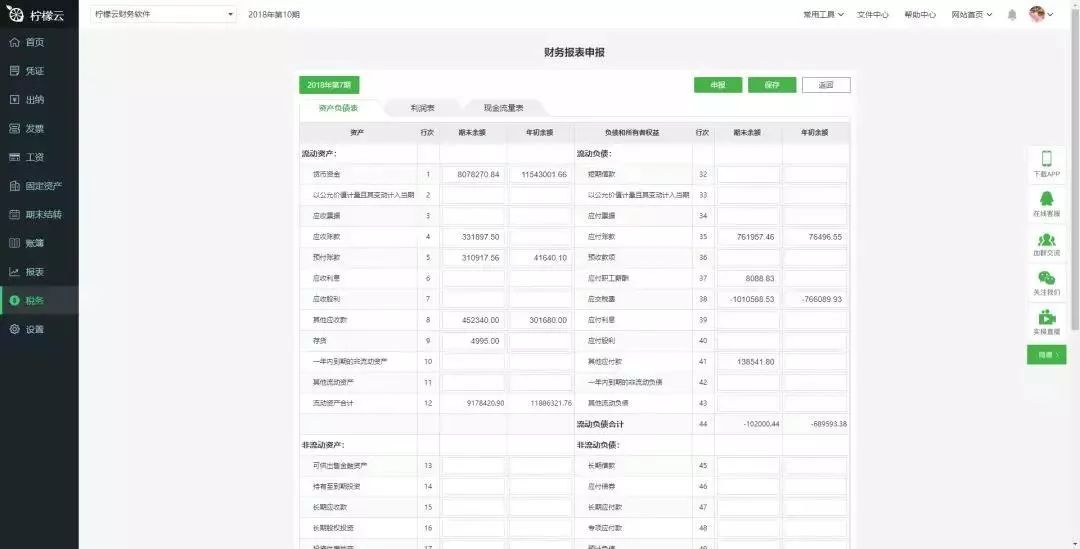Switch to the 现金流量表 tab

[x=503, y=108]
